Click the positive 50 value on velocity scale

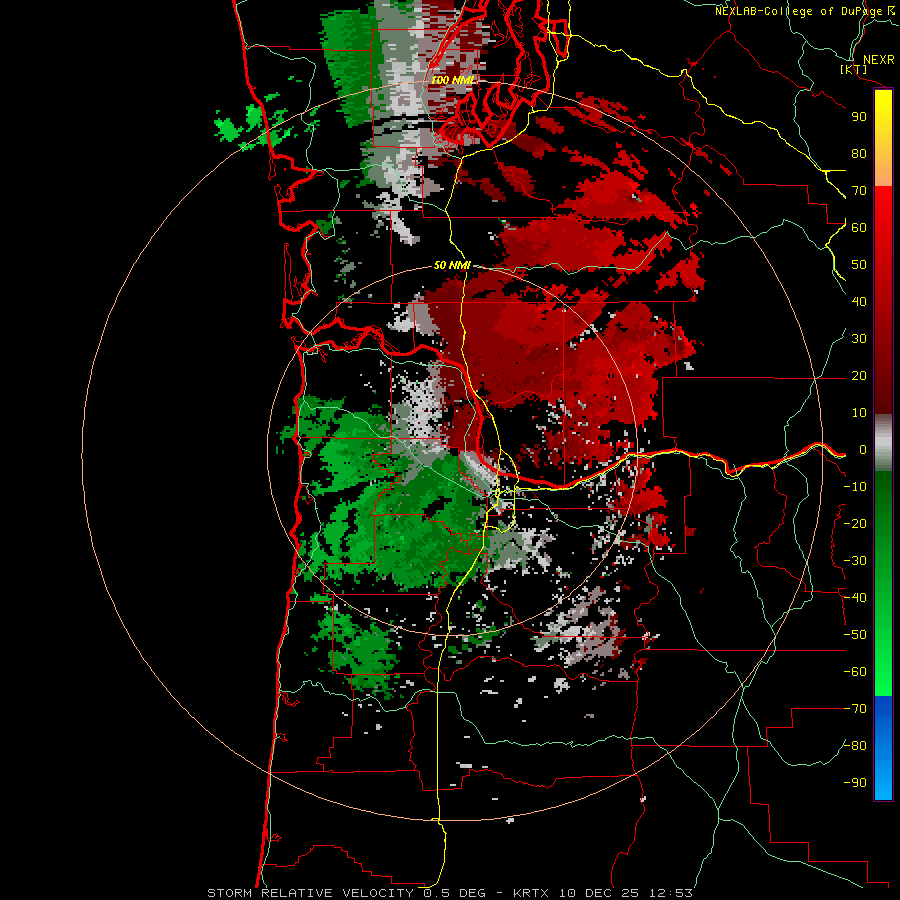[x=859, y=265]
